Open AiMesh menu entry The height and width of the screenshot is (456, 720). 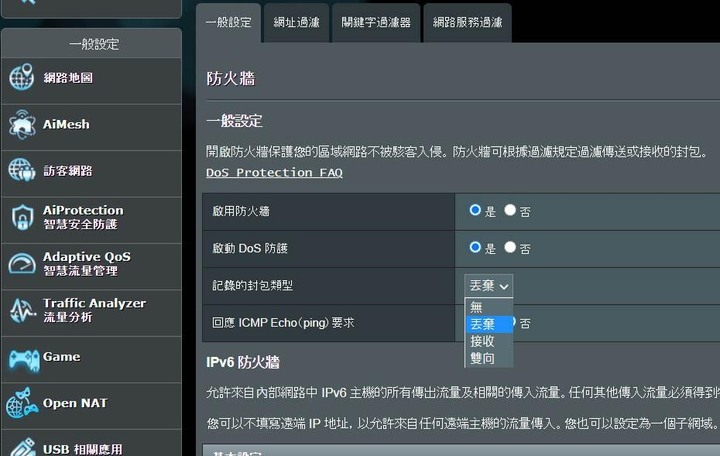coord(91,127)
